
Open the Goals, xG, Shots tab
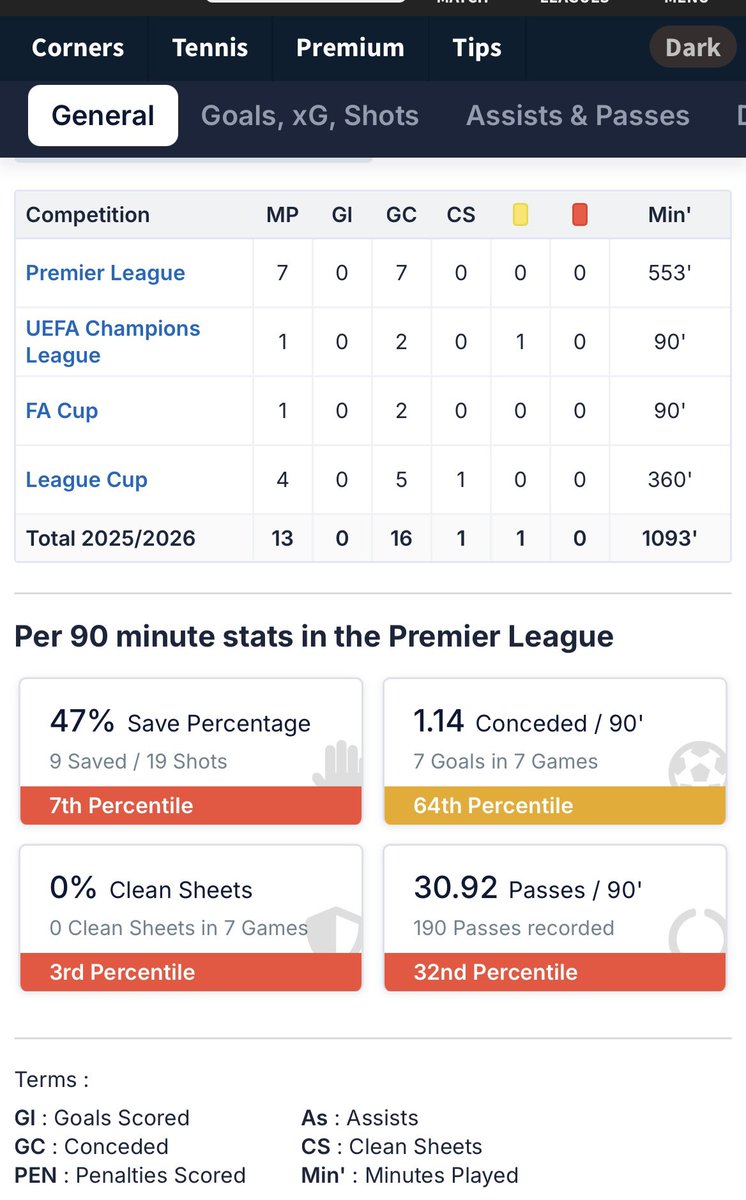pyautogui.click(x=310, y=116)
